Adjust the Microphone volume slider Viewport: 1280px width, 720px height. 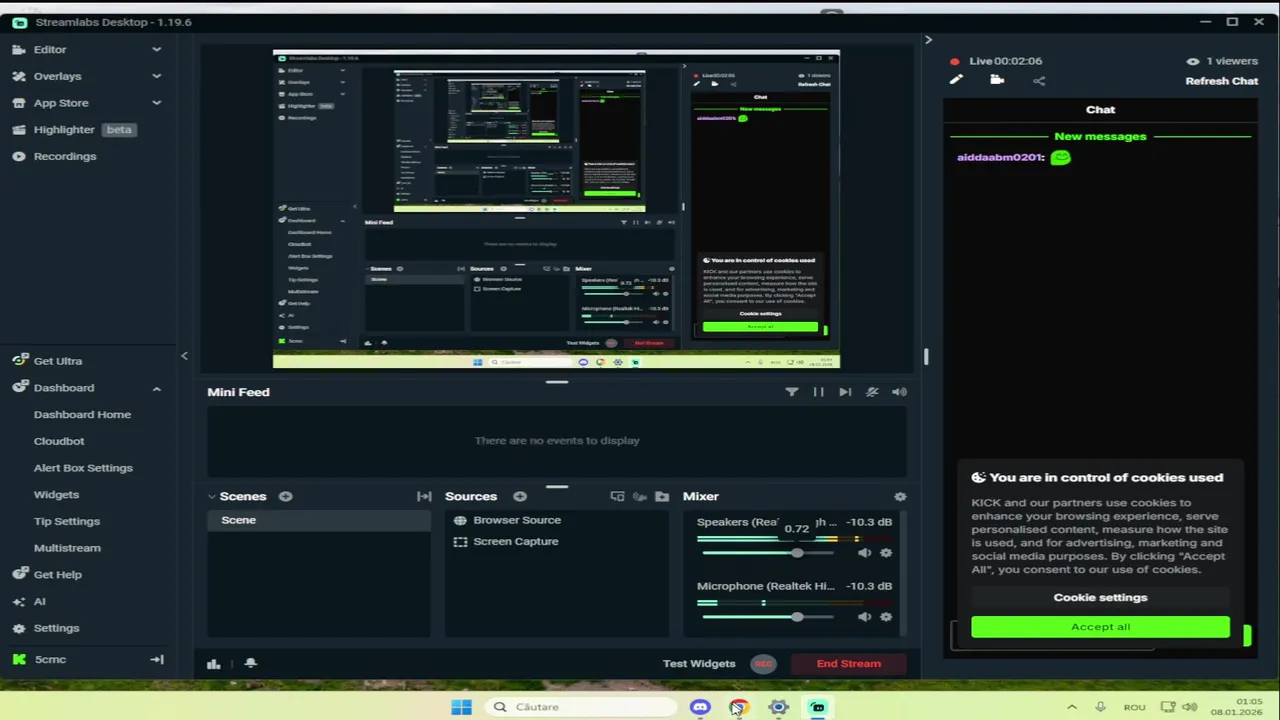(768, 617)
